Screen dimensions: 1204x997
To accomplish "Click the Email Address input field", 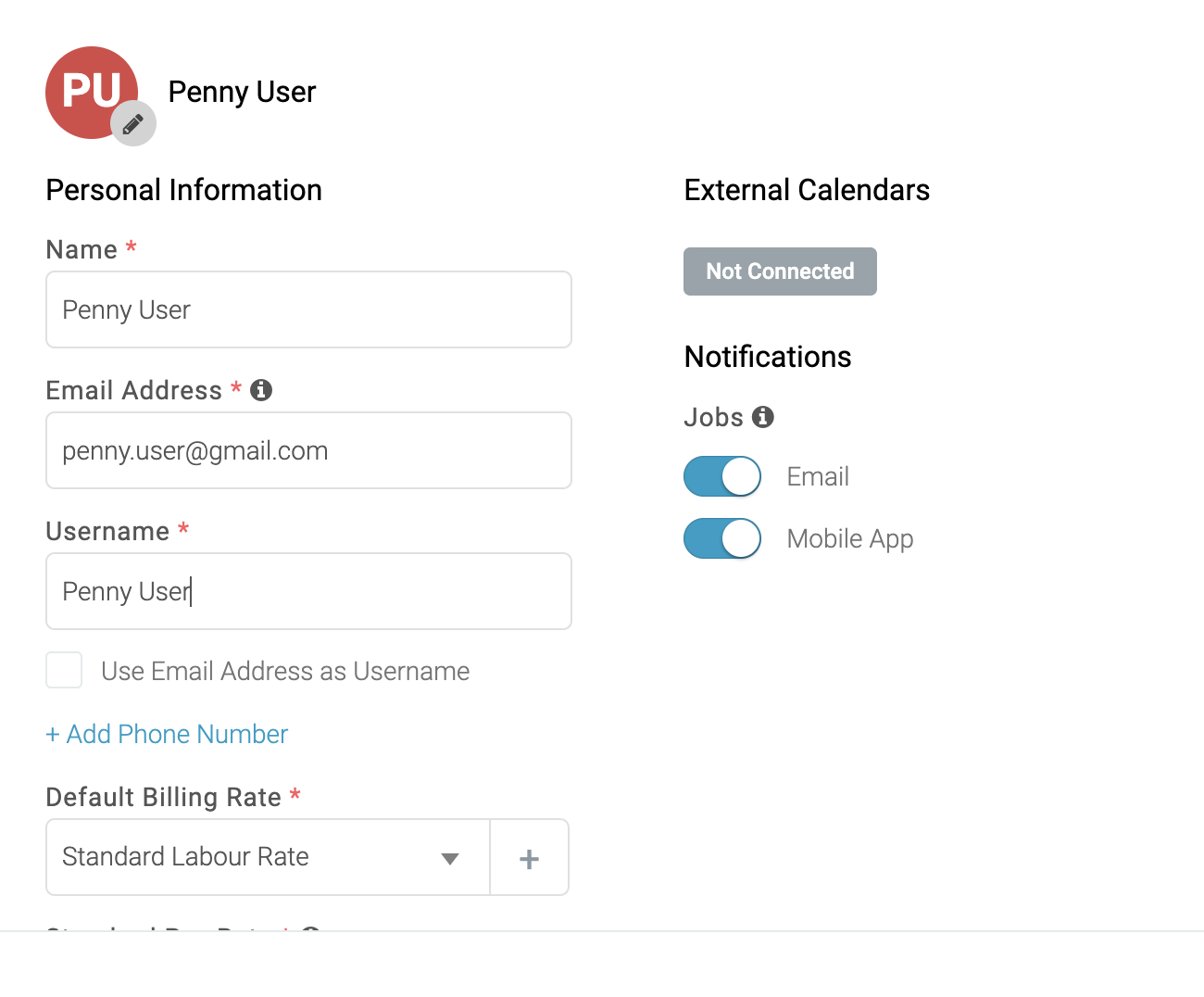I will (x=308, y=450).
